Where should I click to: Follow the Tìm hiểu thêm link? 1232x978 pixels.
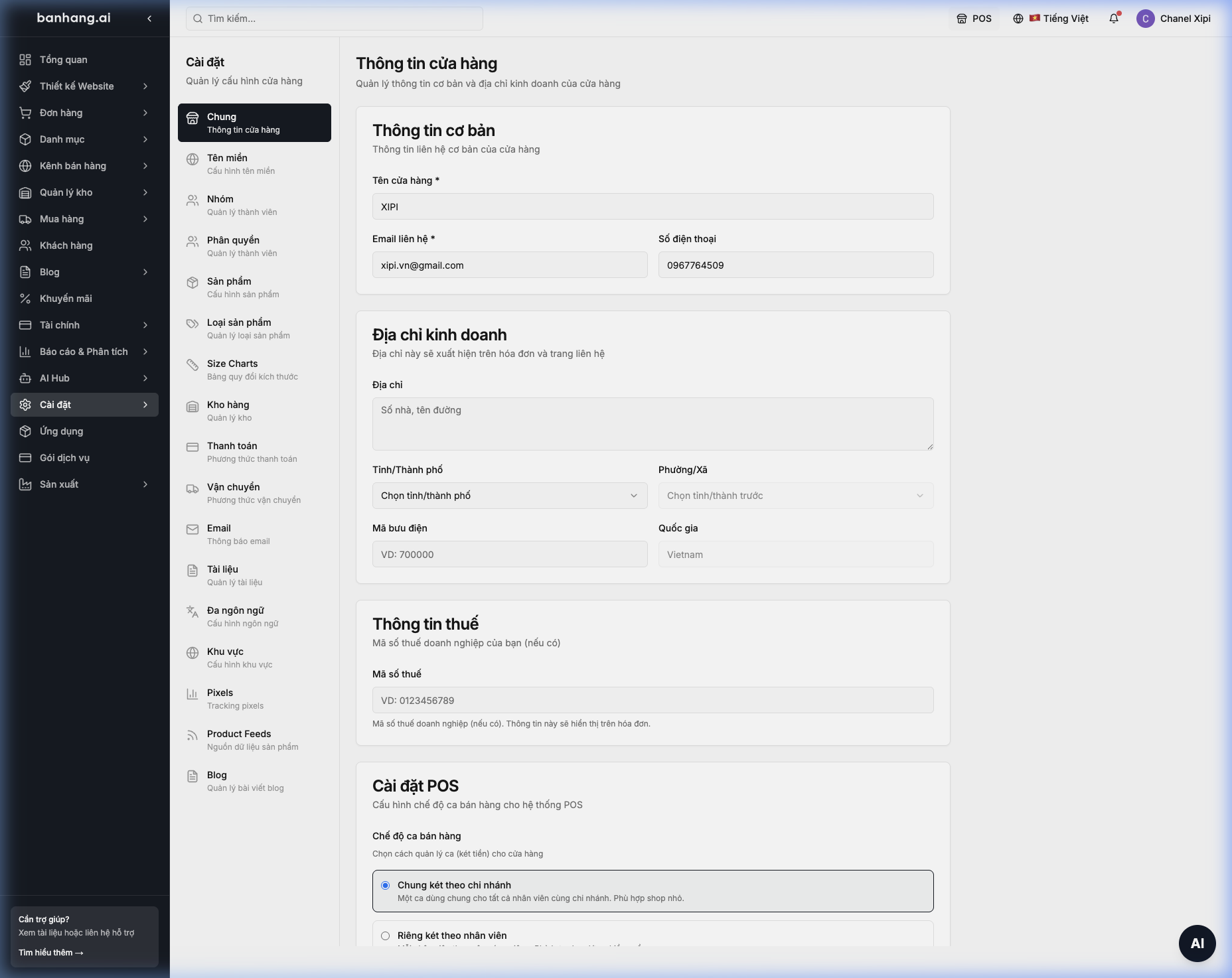point(51,952)
